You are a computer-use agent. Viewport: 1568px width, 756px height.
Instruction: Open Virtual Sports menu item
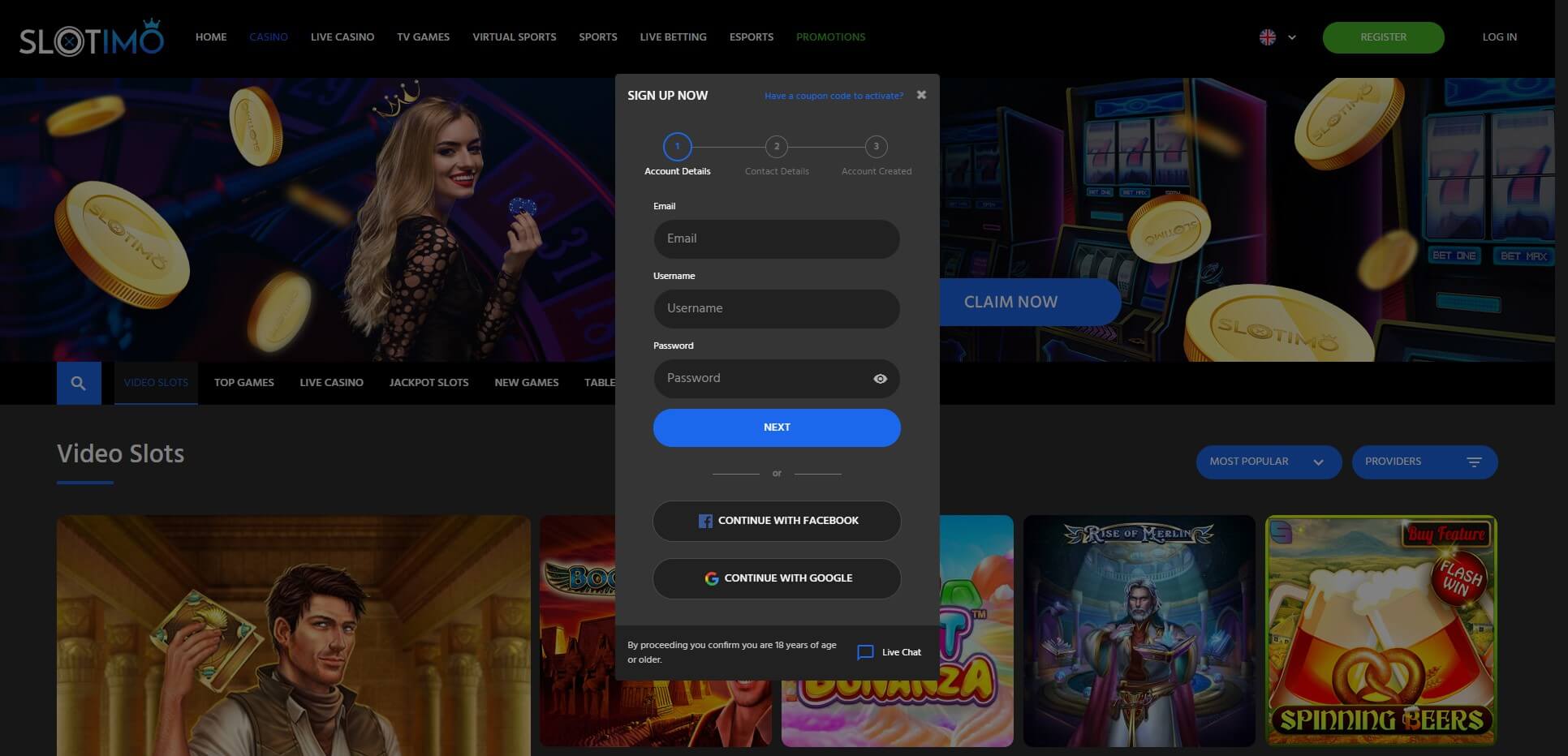(x=515, y=37)
